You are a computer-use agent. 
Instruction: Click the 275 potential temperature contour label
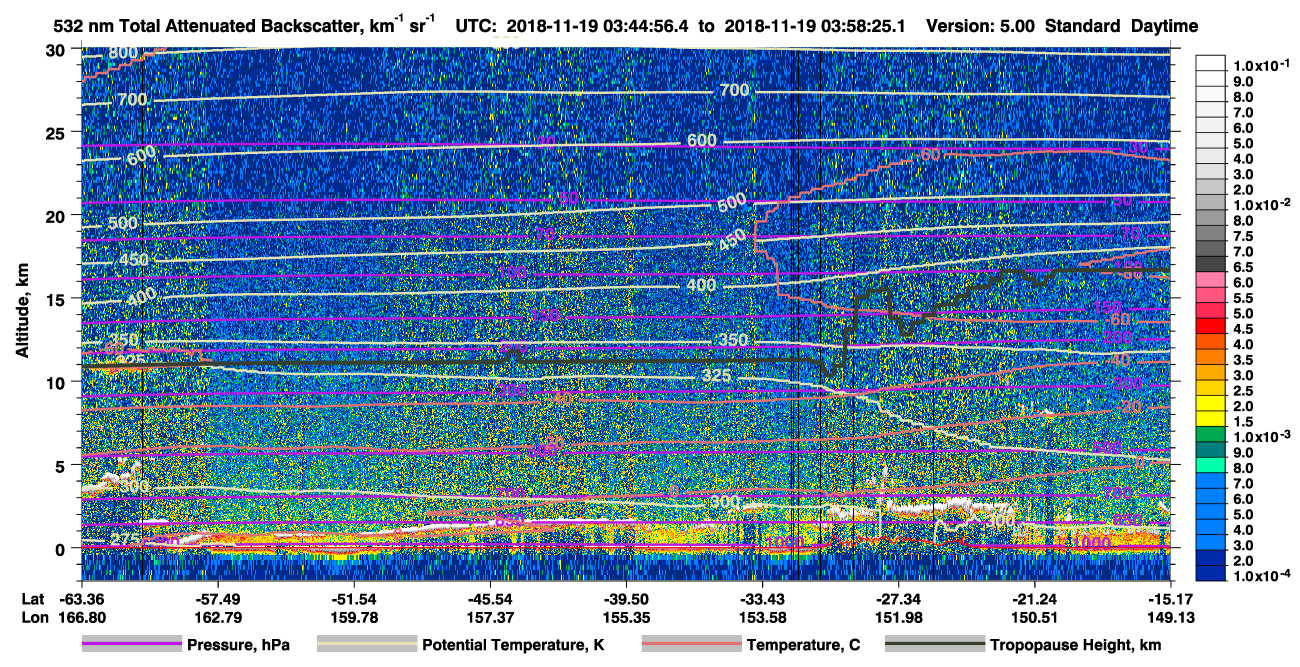pos(124,540)
